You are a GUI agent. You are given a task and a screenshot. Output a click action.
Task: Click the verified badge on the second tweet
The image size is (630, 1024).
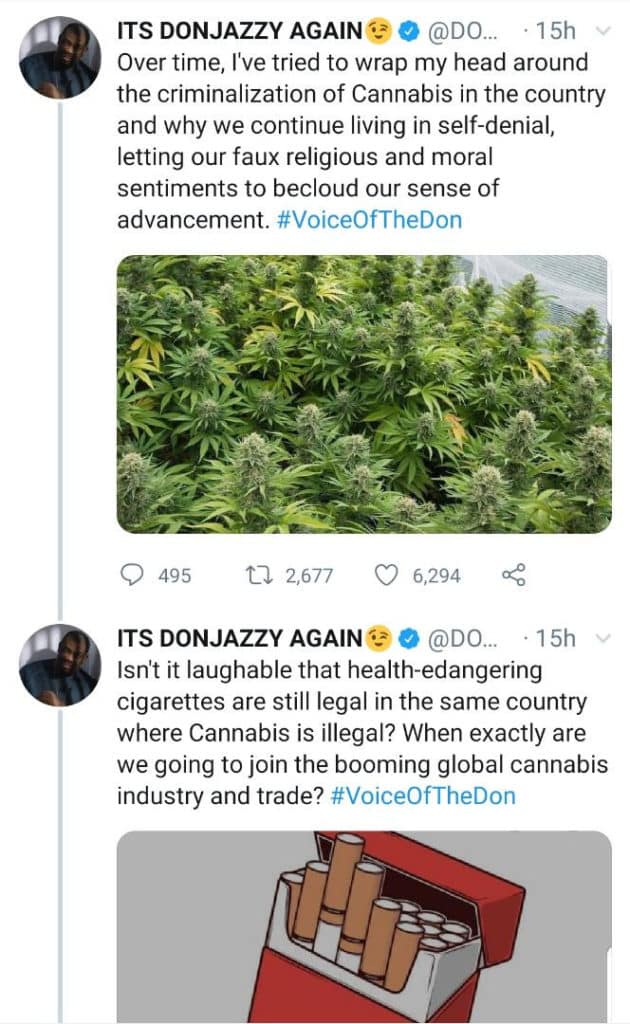pyautogui.click(x=407, y=639)
